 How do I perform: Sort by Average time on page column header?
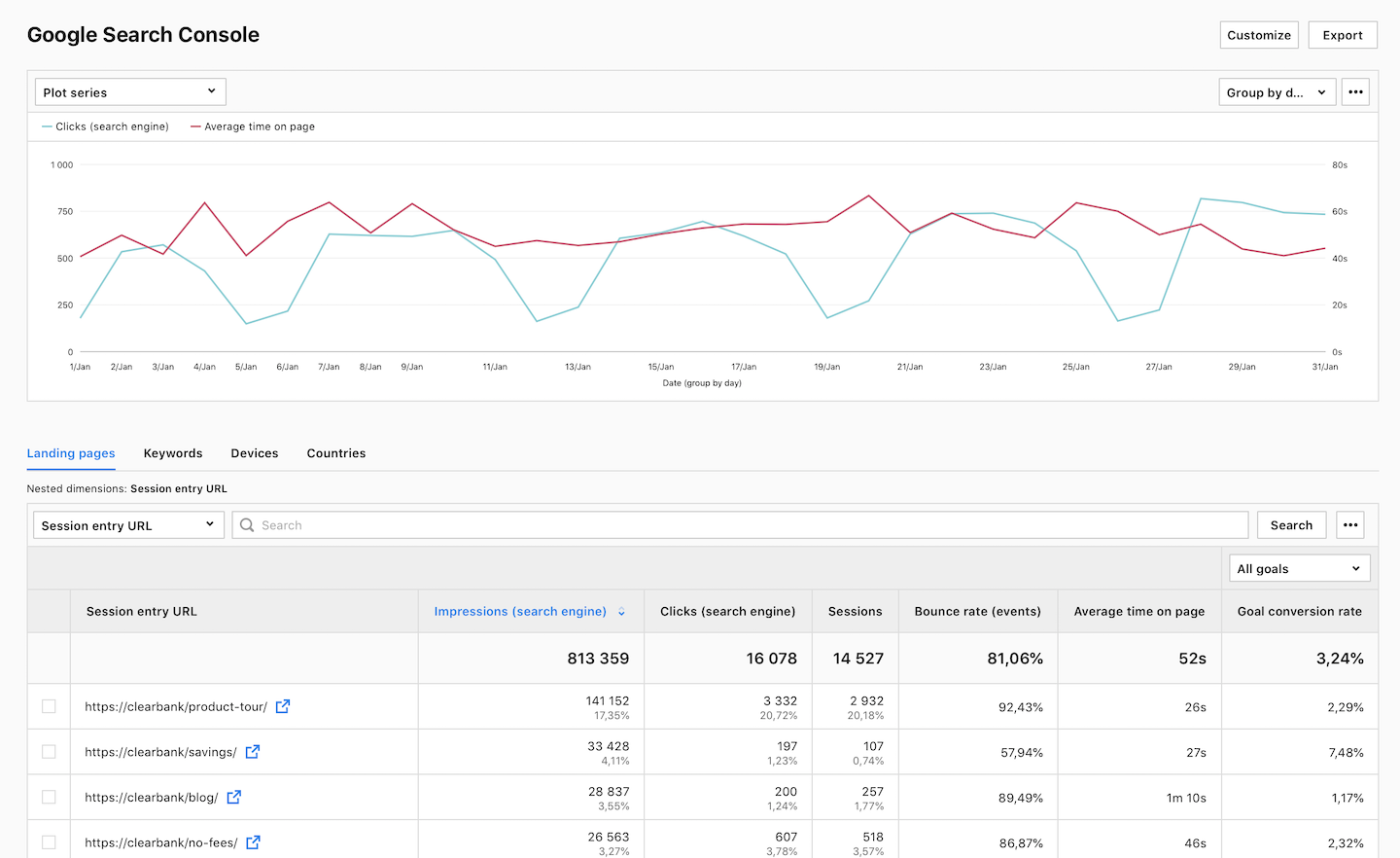[1139, 612]
